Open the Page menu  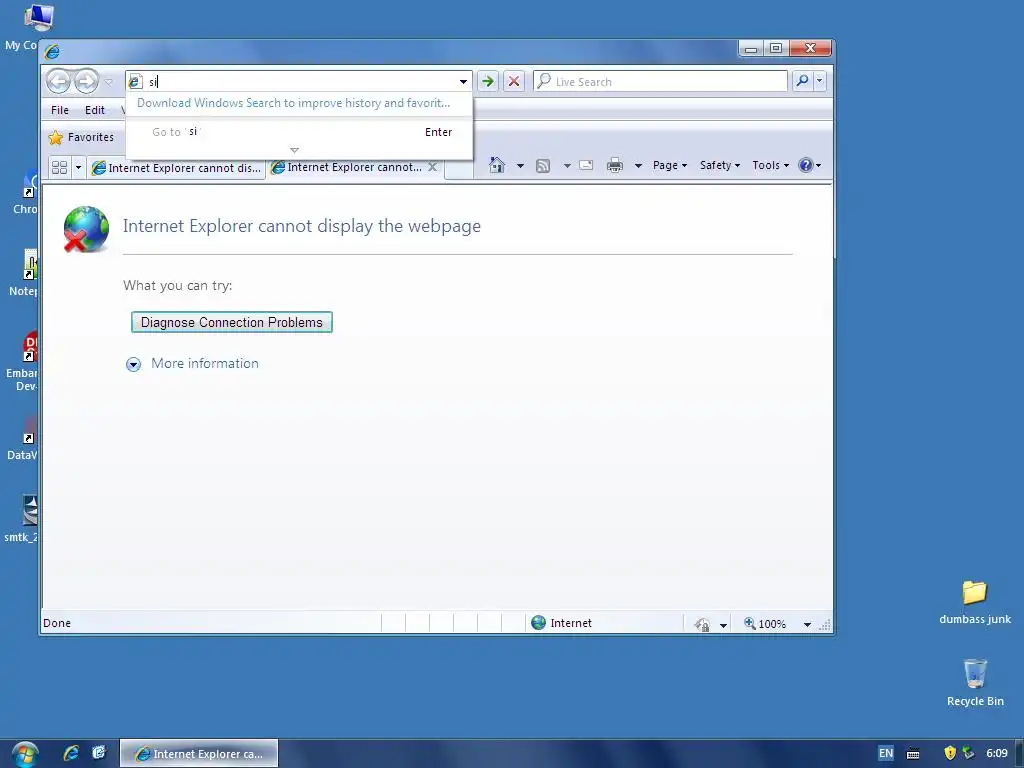(x=669, y=165)
